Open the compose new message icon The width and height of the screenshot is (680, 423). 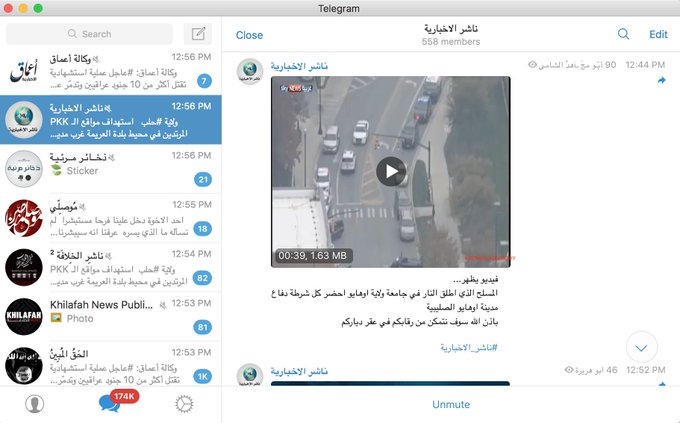pyautogui.click(x=198, y=34)
